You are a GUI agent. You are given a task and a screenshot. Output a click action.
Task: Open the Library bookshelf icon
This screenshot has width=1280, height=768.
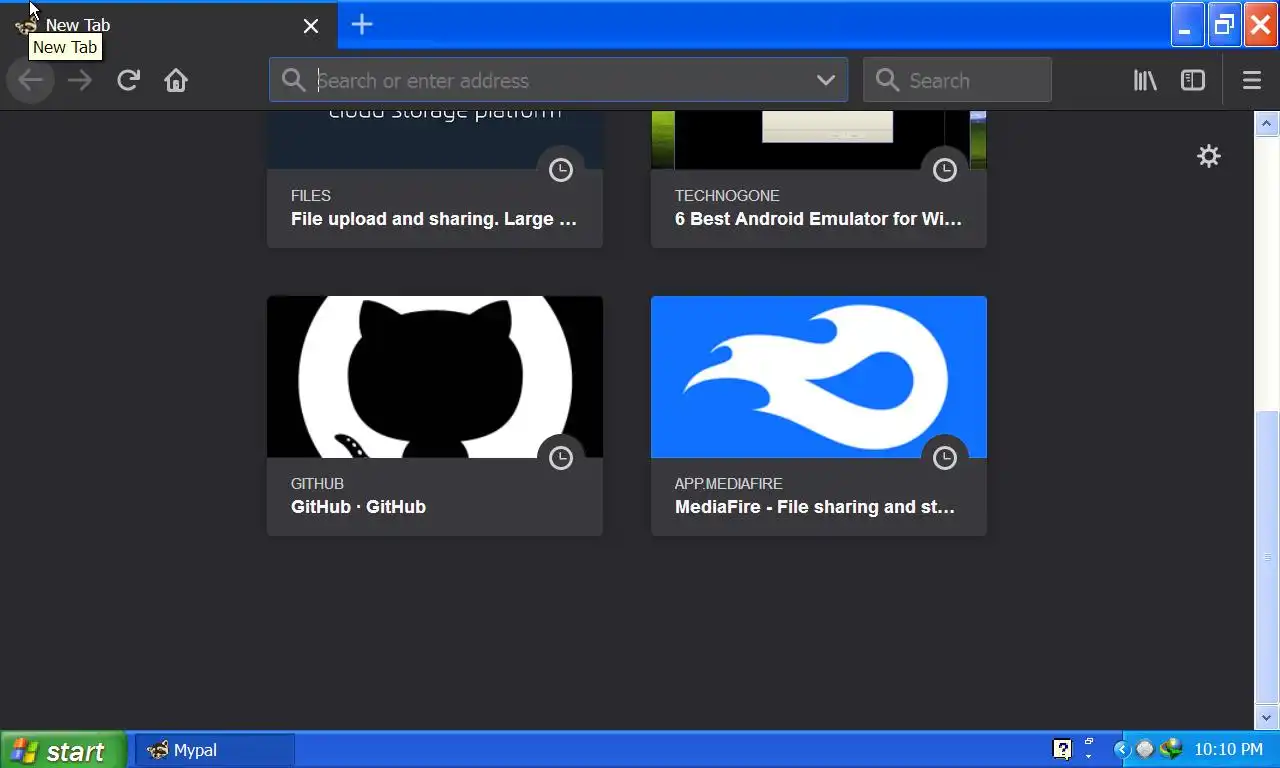pos(1145,80)
